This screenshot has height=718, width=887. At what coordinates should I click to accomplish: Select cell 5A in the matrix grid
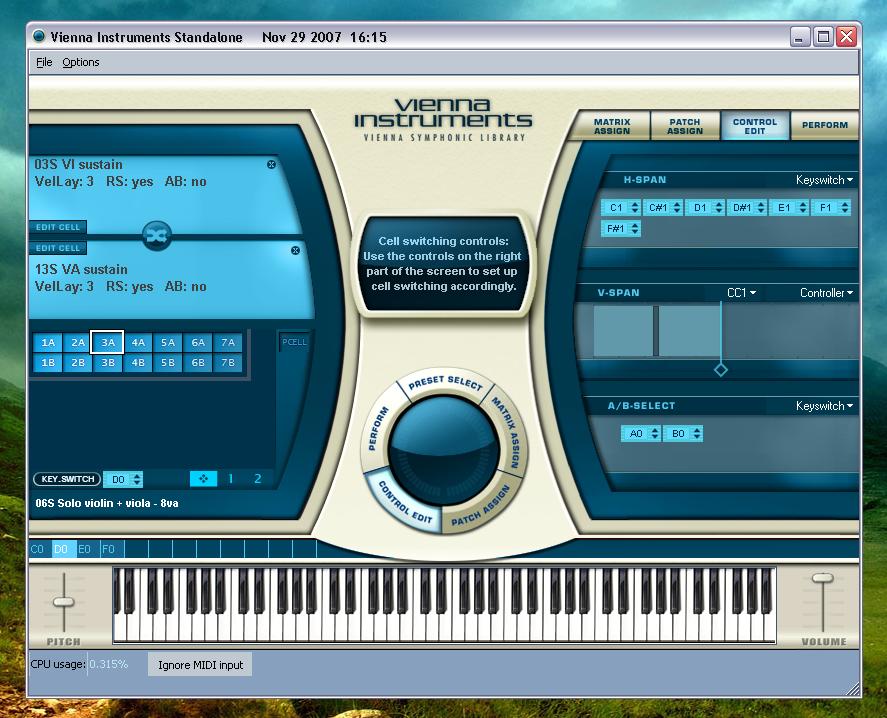coord(168,342)
